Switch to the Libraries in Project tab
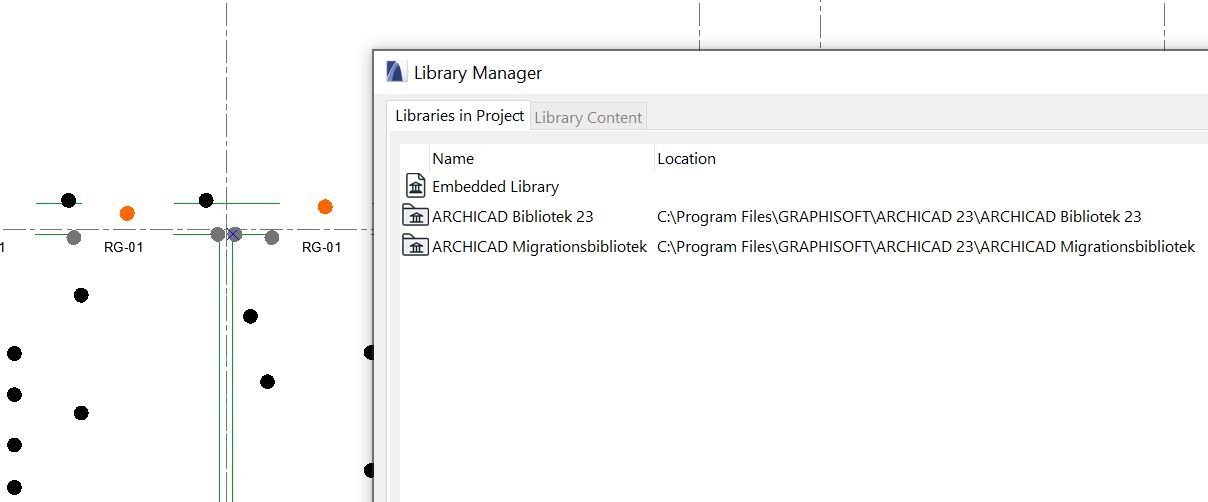 pos(459,116)
